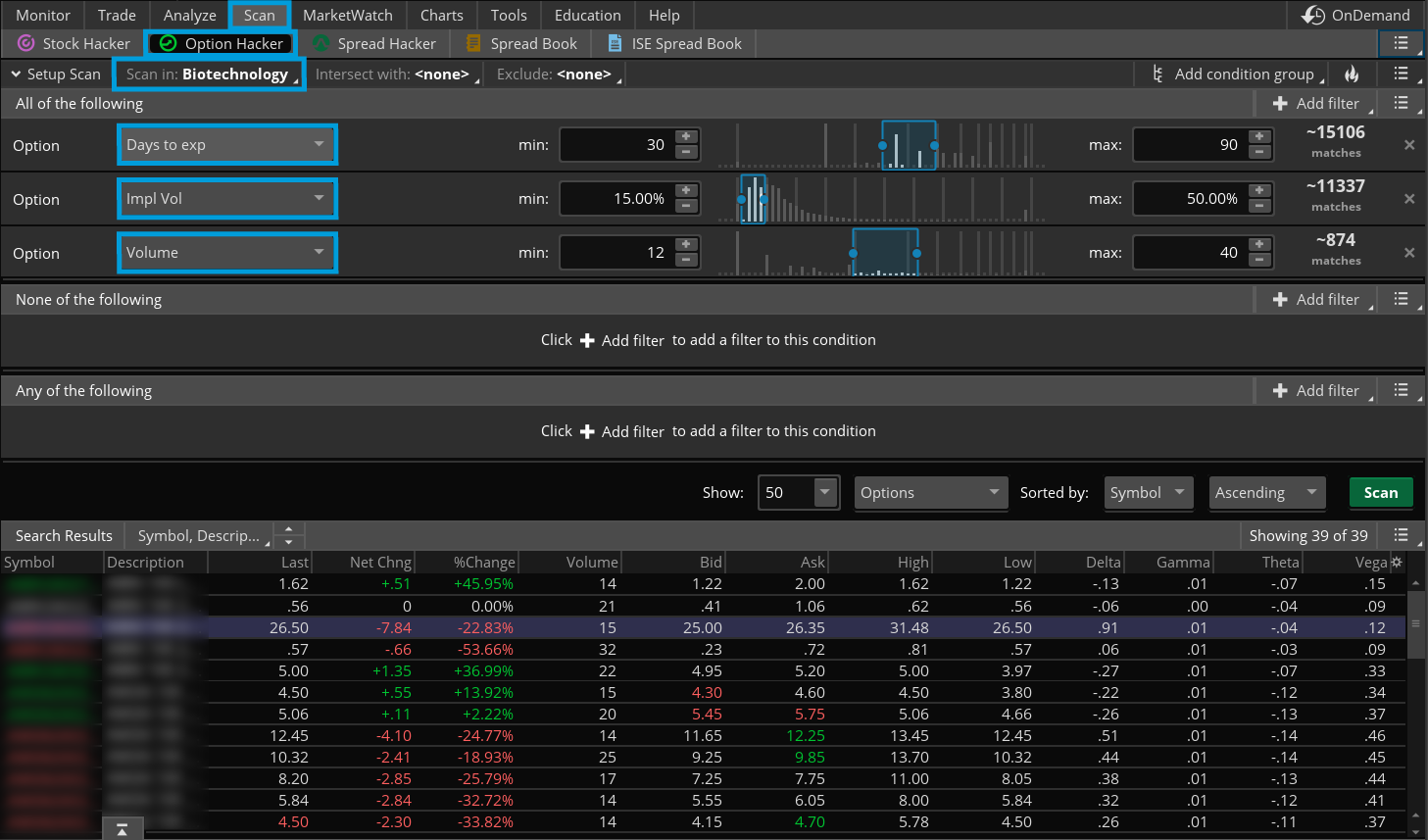The image size is (1428, 840).
Task: Click the scroll-to-top arrow below the results
Action: coord(122,827)
